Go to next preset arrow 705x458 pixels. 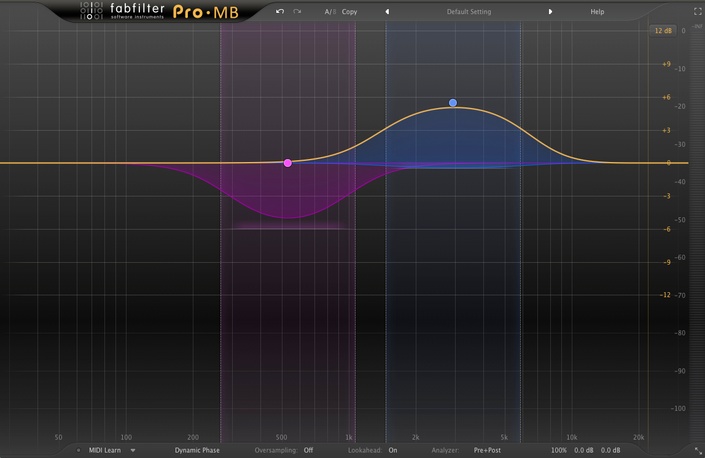[x=550, y=12]
